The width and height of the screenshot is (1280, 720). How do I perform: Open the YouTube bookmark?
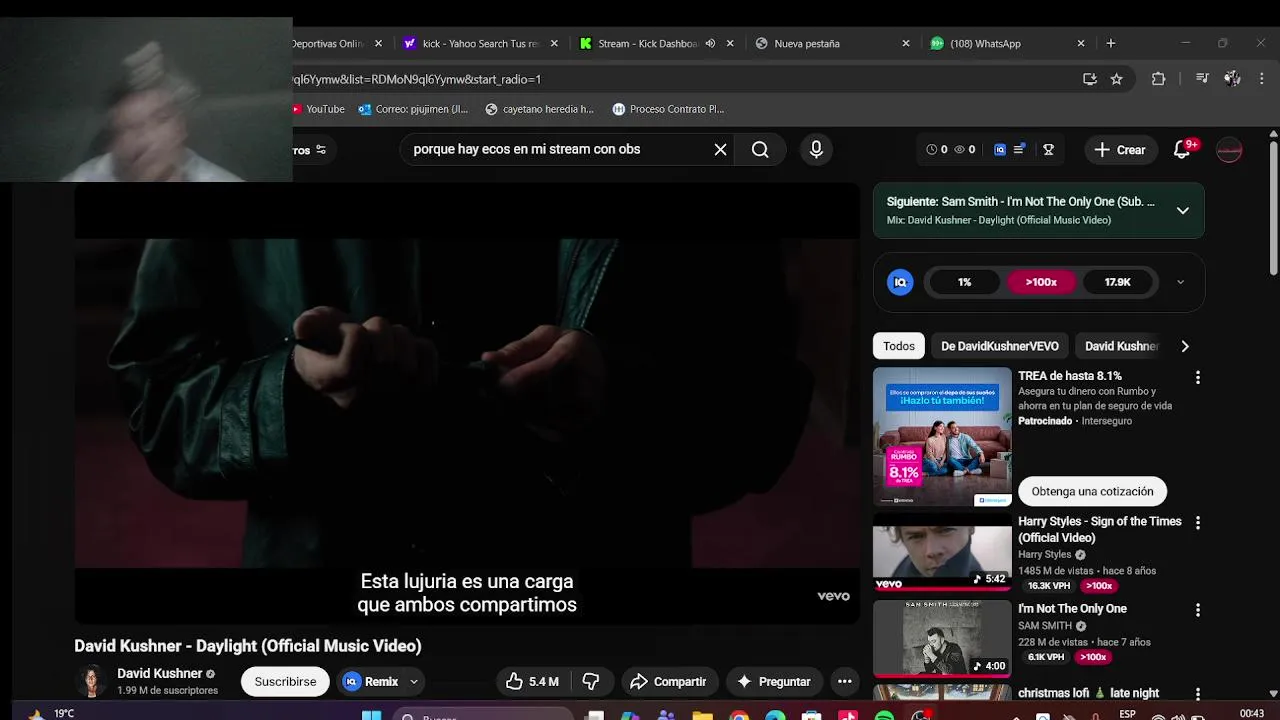point(319,109)
